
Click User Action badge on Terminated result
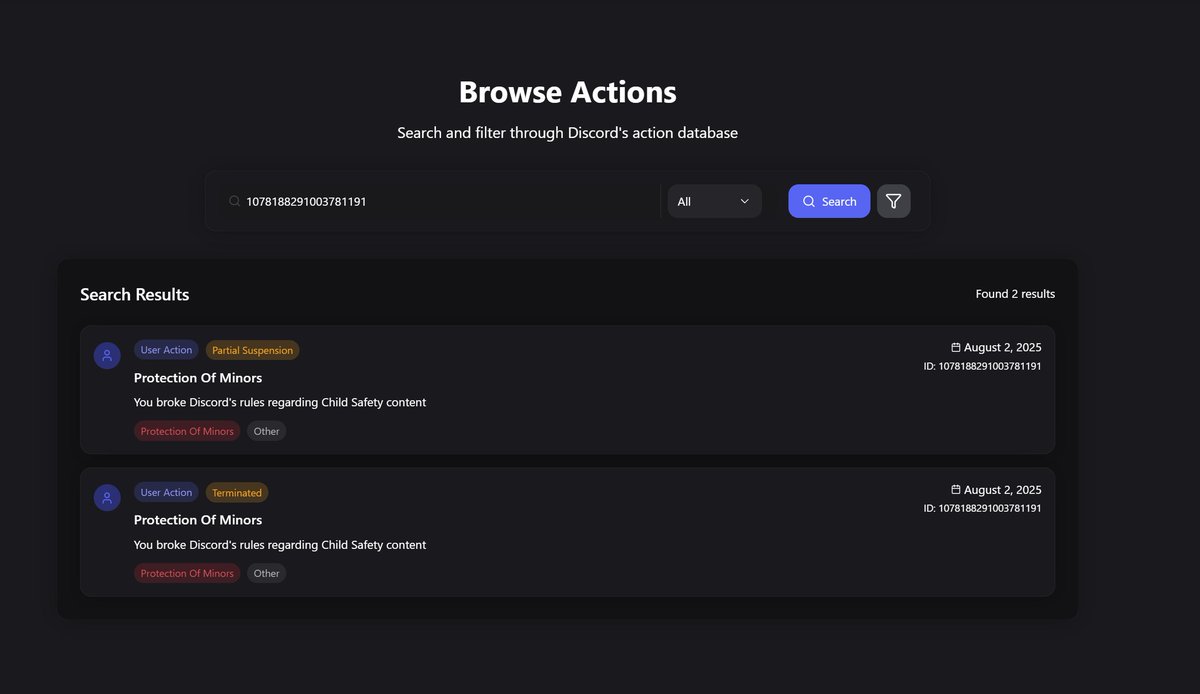pyautogui.click(x=166, y=492)
